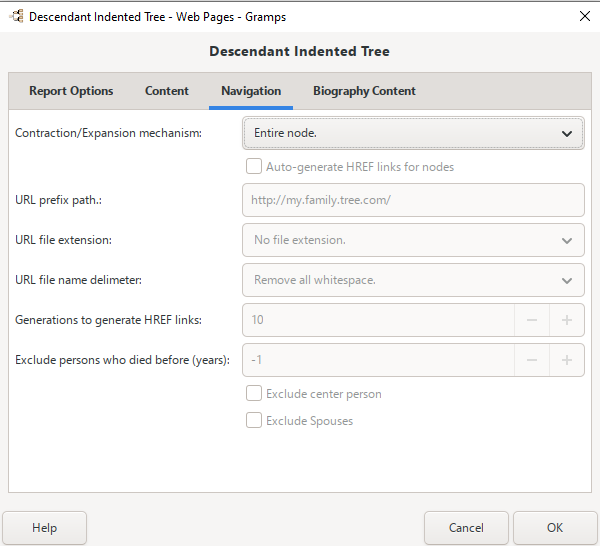Confirm with the OK button
This screenshot has height=546, width=600.
555,528
